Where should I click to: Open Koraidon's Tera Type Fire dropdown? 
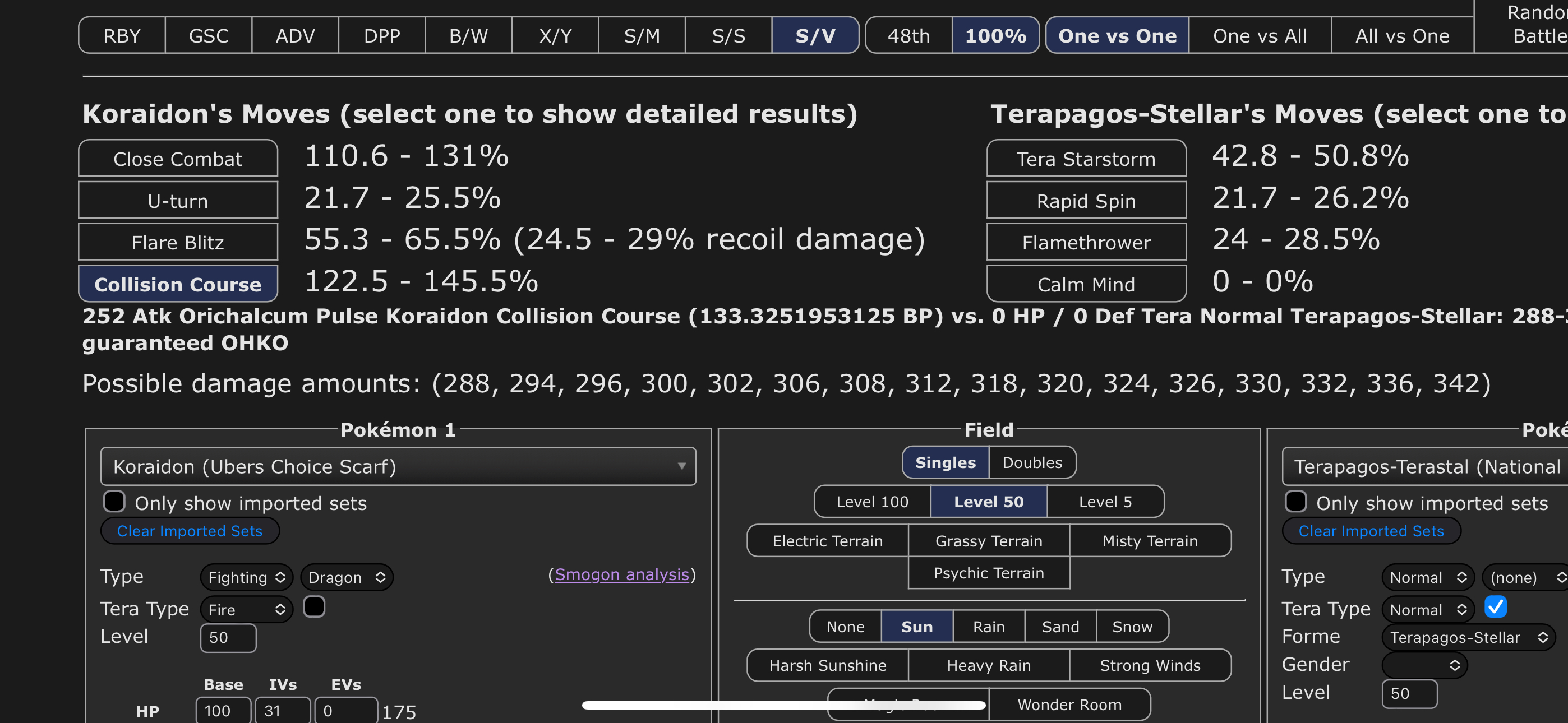coord(246,609)
